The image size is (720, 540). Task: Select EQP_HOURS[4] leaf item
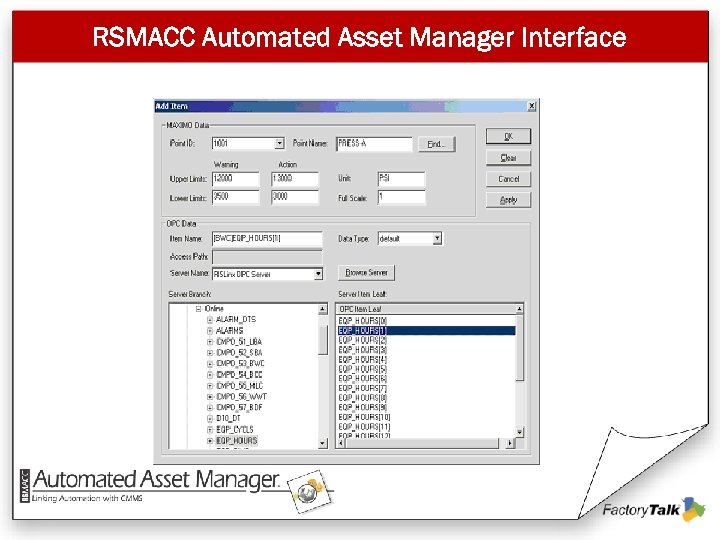(363, 359)
